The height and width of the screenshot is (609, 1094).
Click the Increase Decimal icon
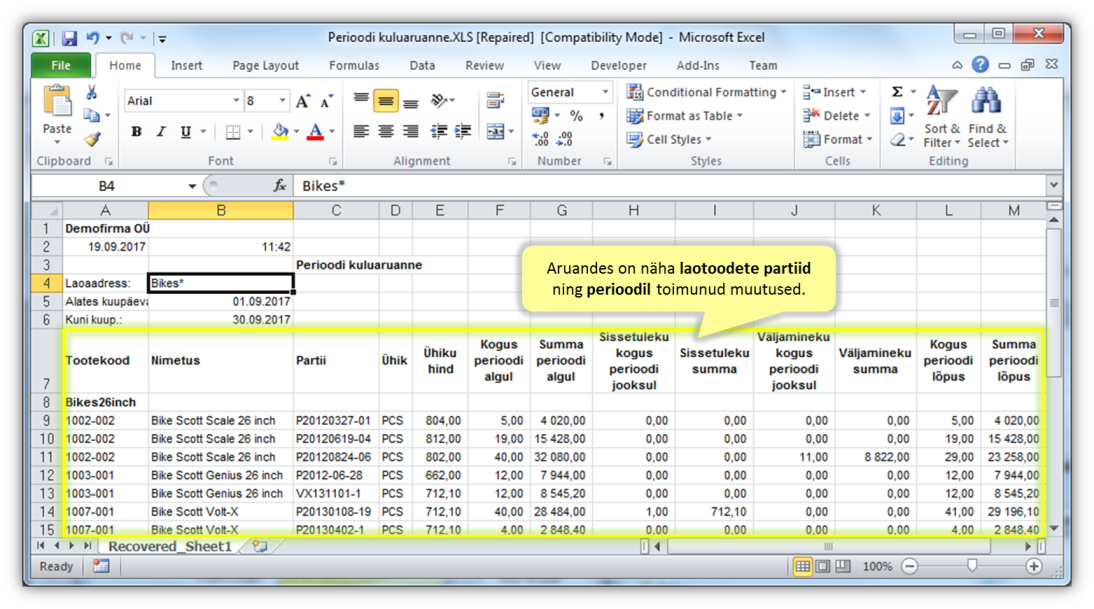point(540,140)
